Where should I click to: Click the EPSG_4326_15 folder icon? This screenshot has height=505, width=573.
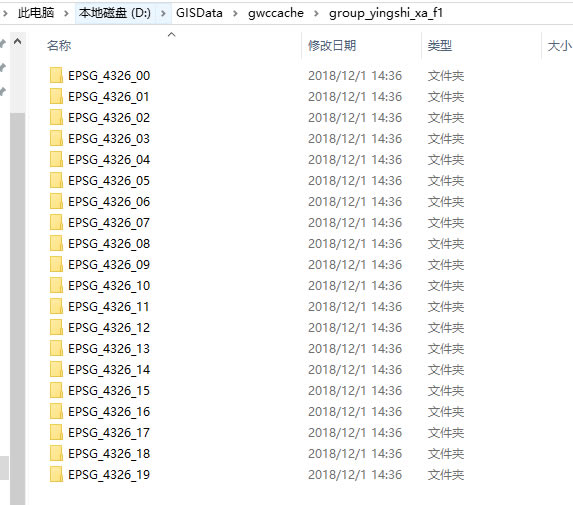[56, 391]
